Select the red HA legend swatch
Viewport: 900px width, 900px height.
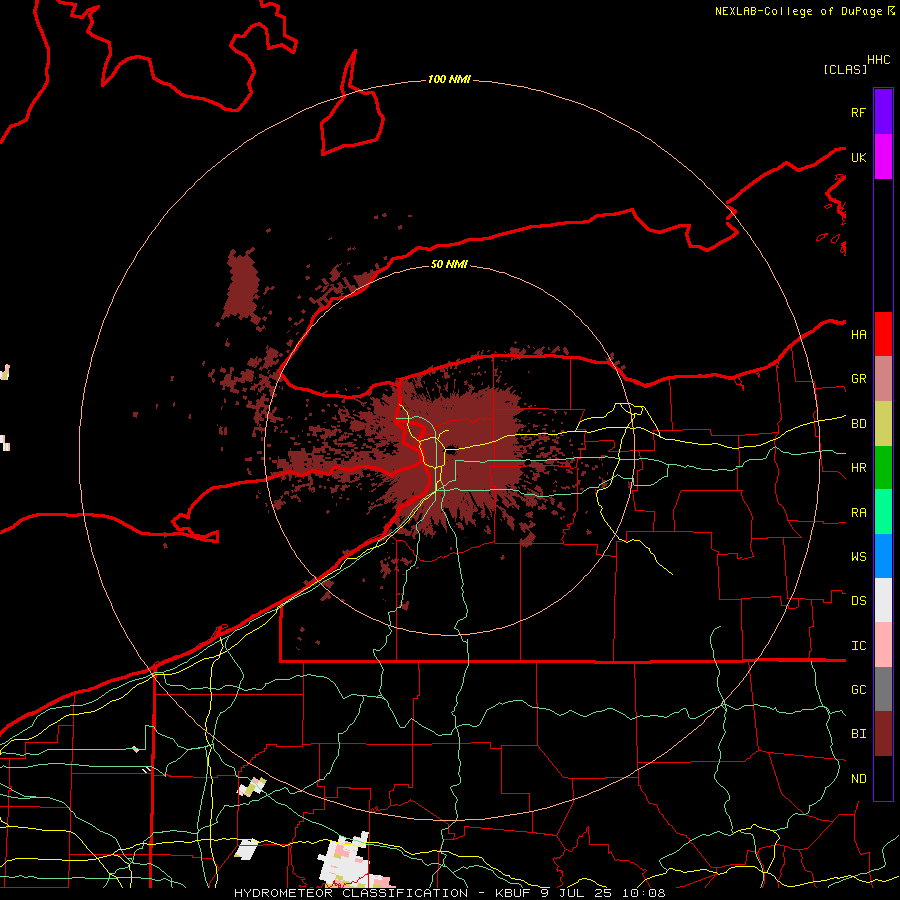[x=883, y=334]
